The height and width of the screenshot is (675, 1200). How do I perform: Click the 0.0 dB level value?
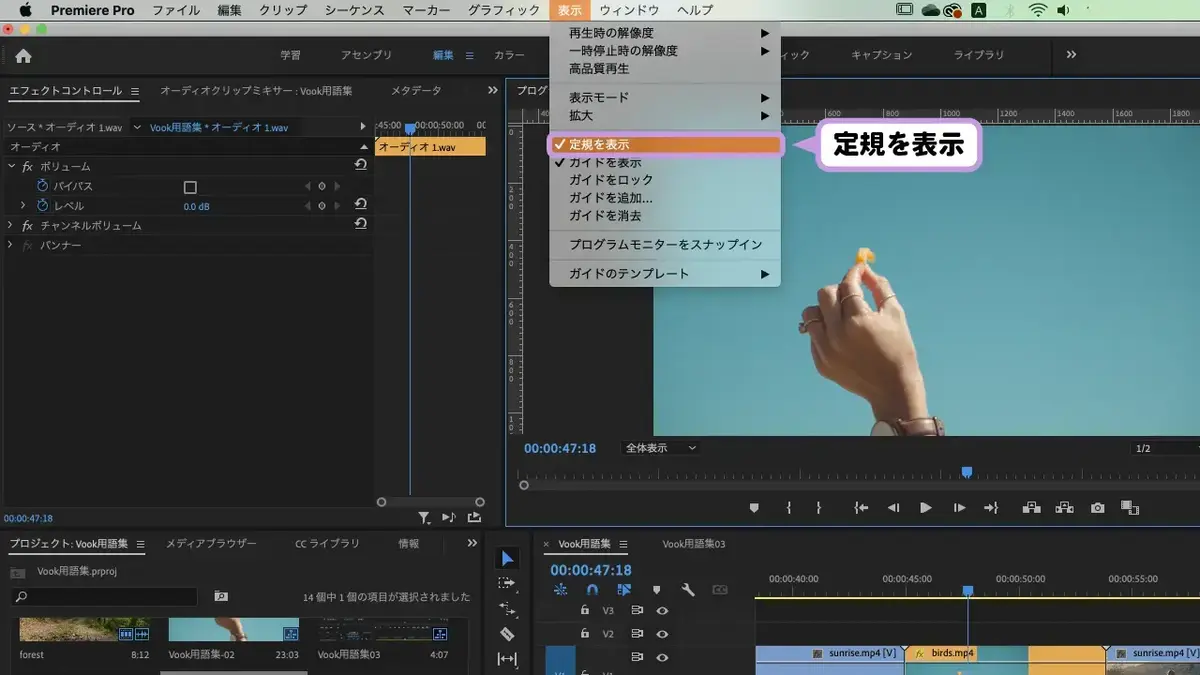tap(196, 206)
